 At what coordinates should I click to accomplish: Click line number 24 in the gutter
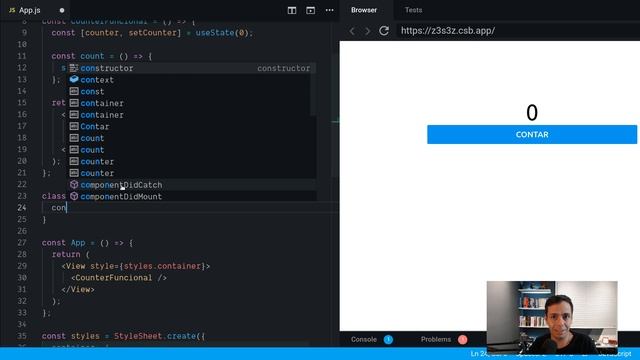tap(22, 208)
